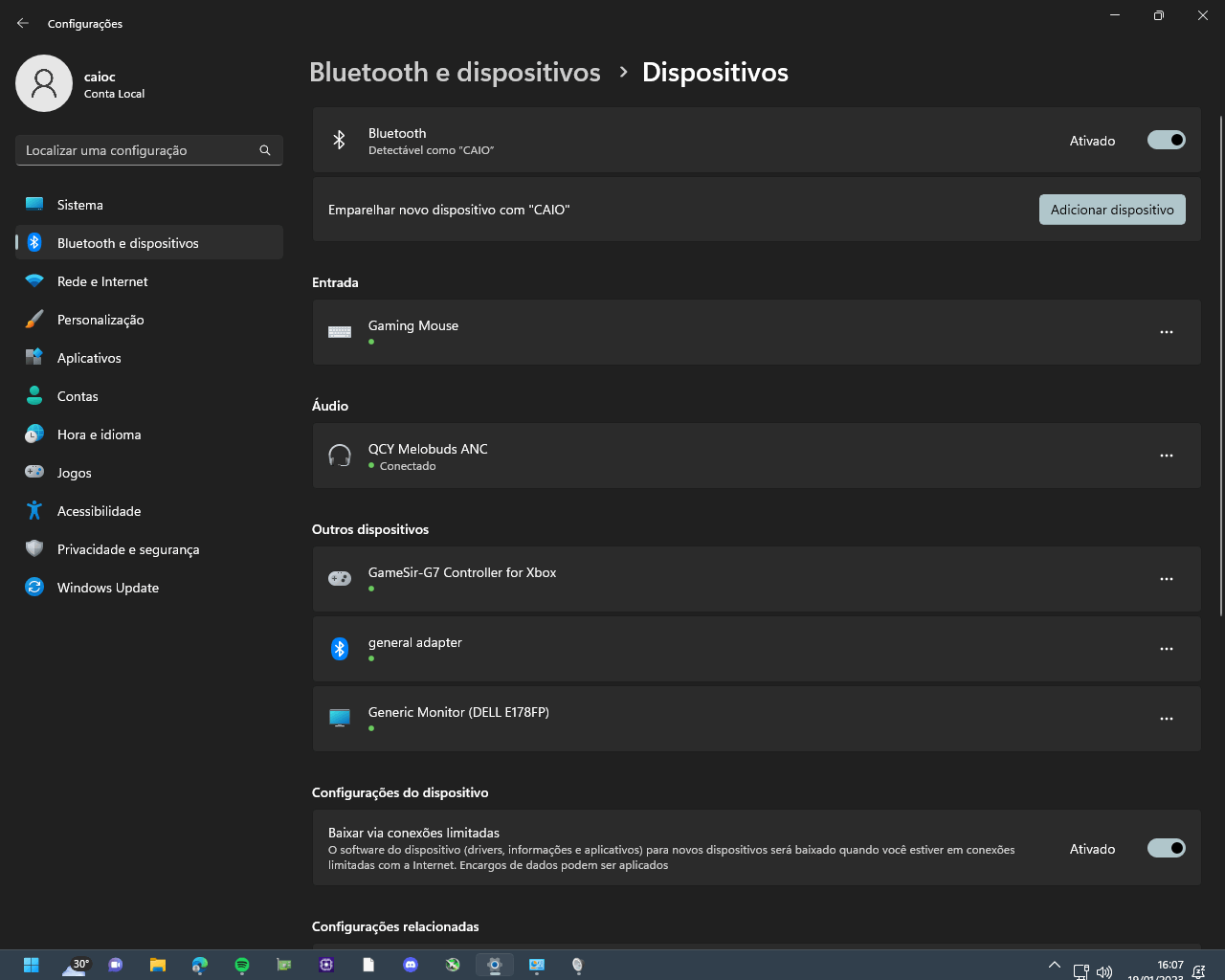Open the Sistema settings category
1225x980 pixels.
pos(149,205)
